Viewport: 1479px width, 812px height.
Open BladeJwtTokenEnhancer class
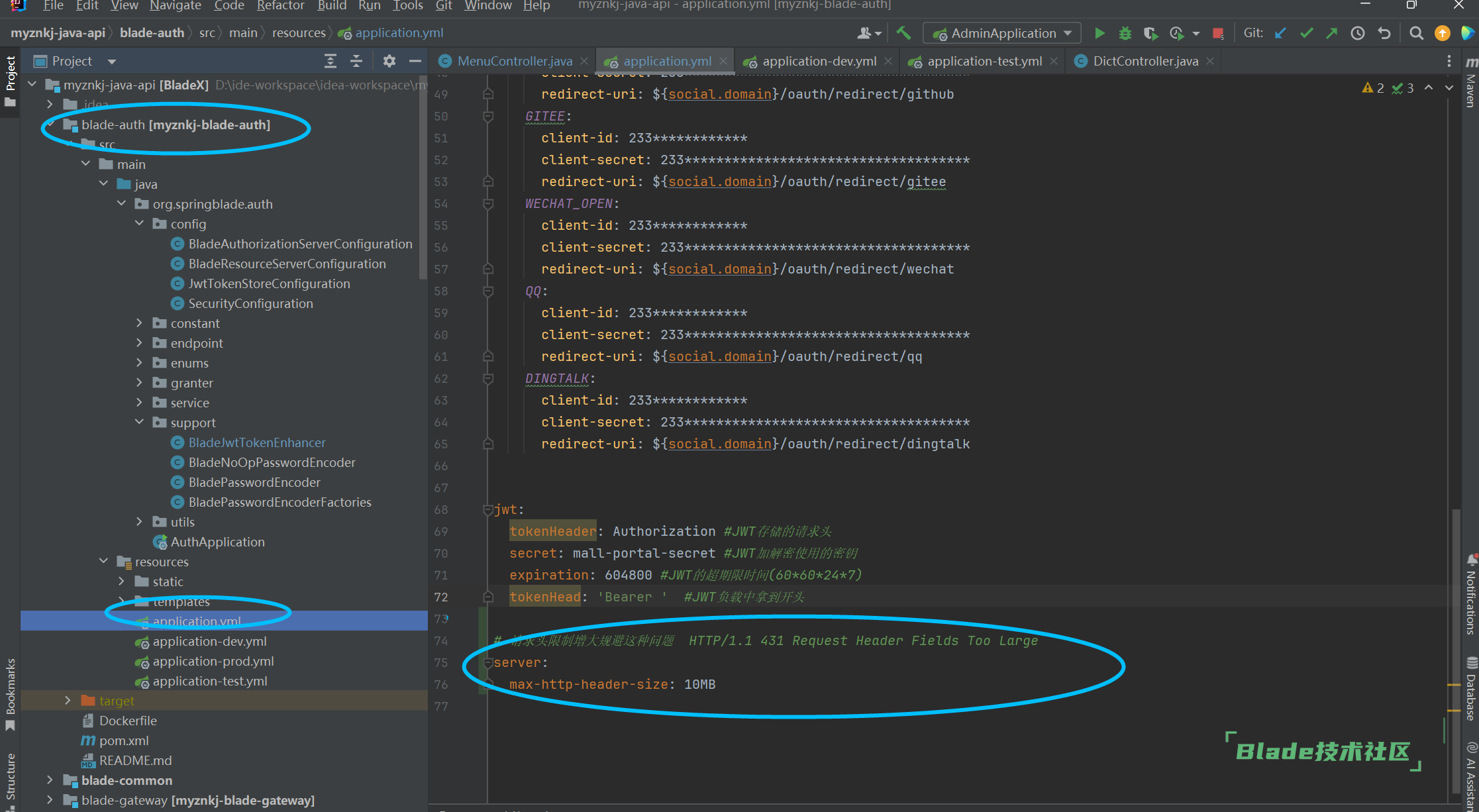[x=257, y=442]
